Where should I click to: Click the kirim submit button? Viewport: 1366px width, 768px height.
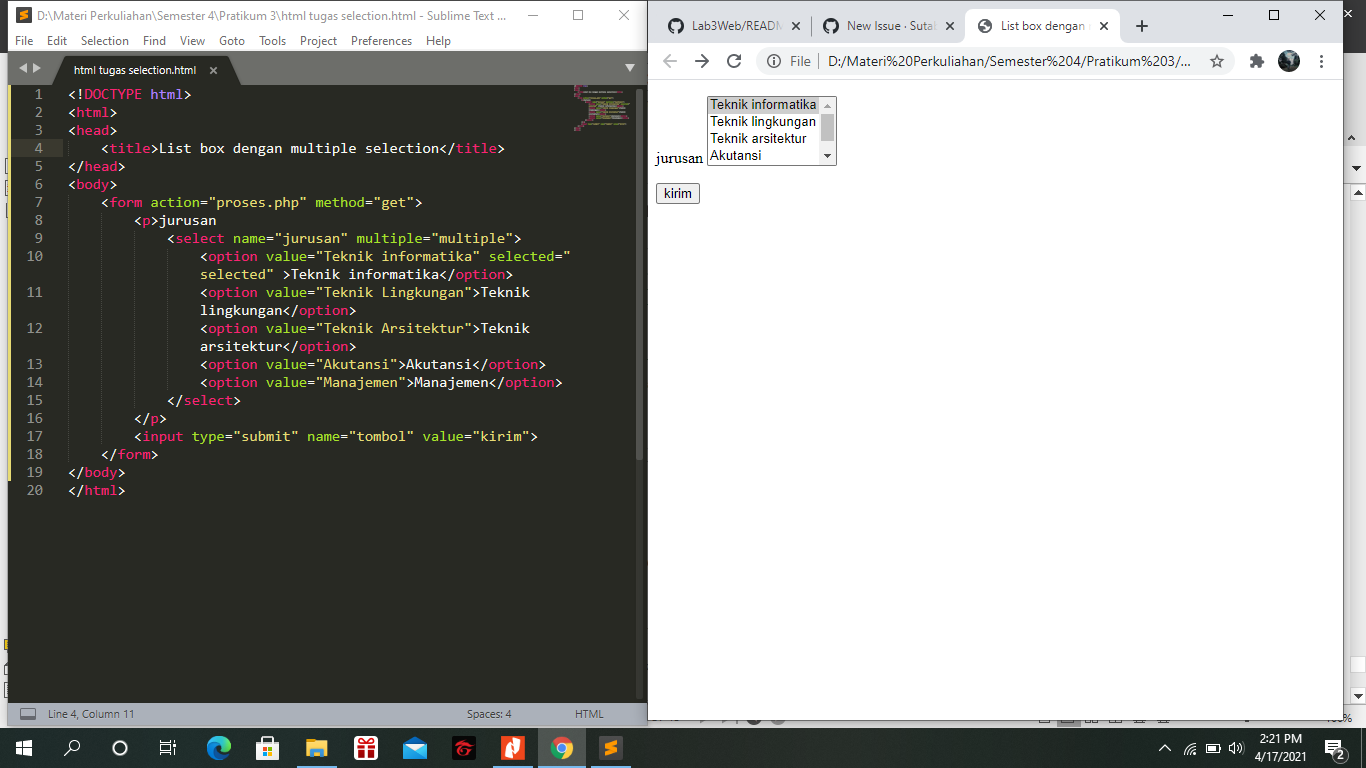coord(677,193)
